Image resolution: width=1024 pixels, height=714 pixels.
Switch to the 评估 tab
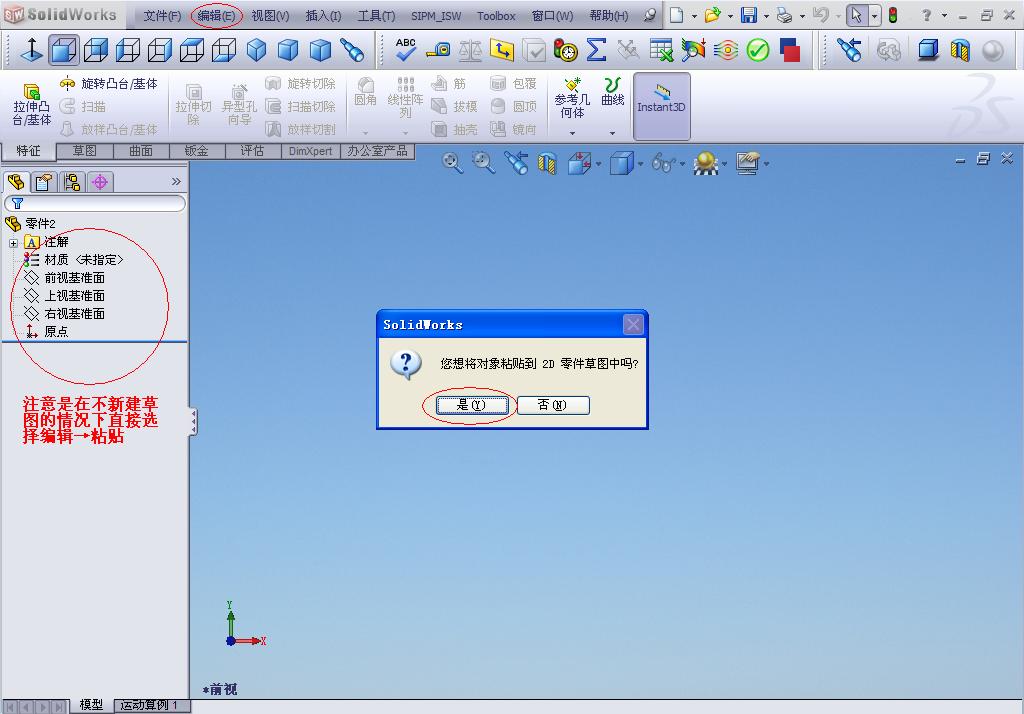tap(252, 151)
